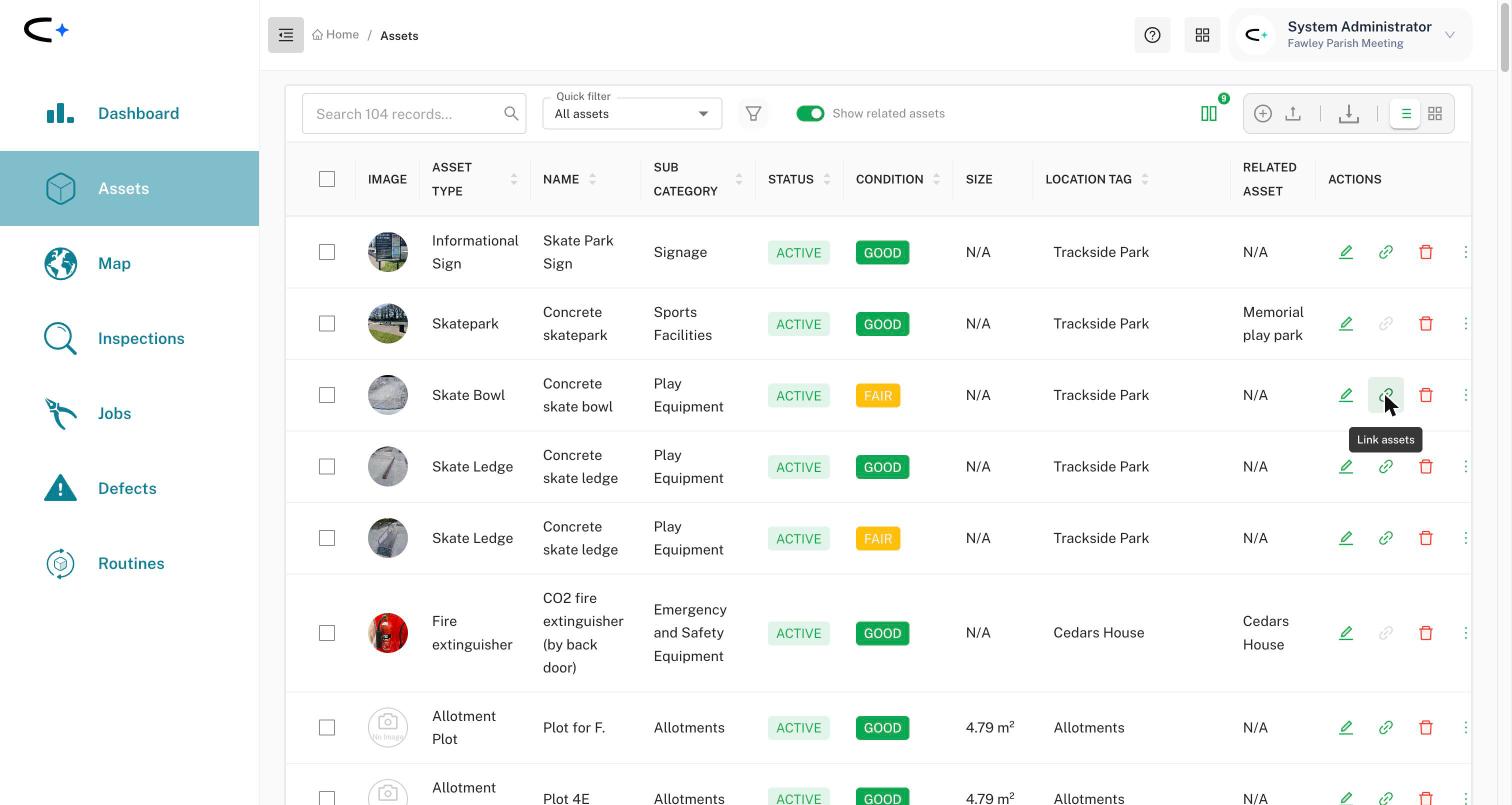Sort by Condition column

(936, 179)
